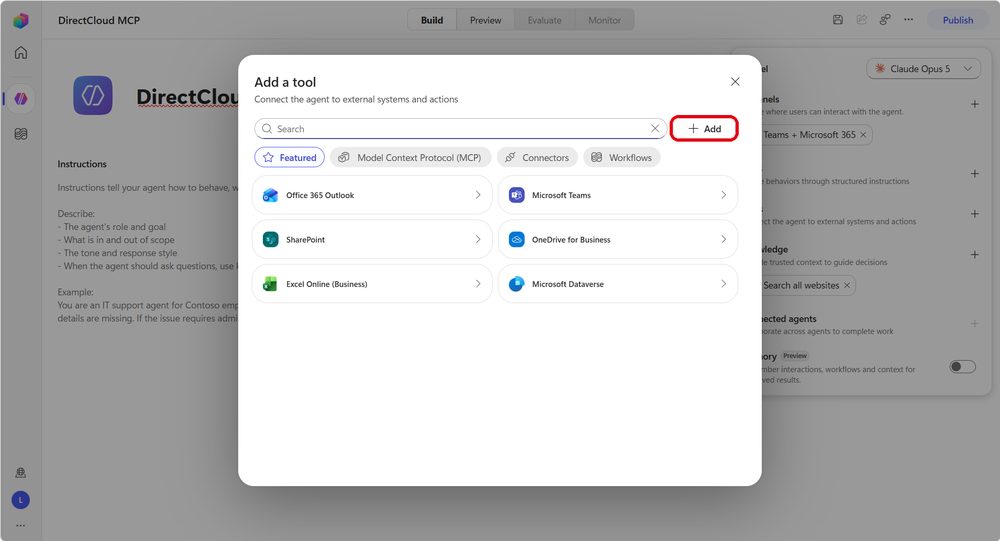This screenshot has height=541, width=1000.
Task: Click the Copilot Studio logo in sidebar
Action: (x=20, y=20)
